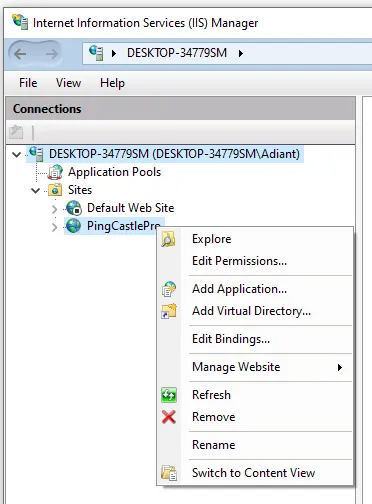Open the Help menu
The image size is (372, 504).
click(112, 83)
